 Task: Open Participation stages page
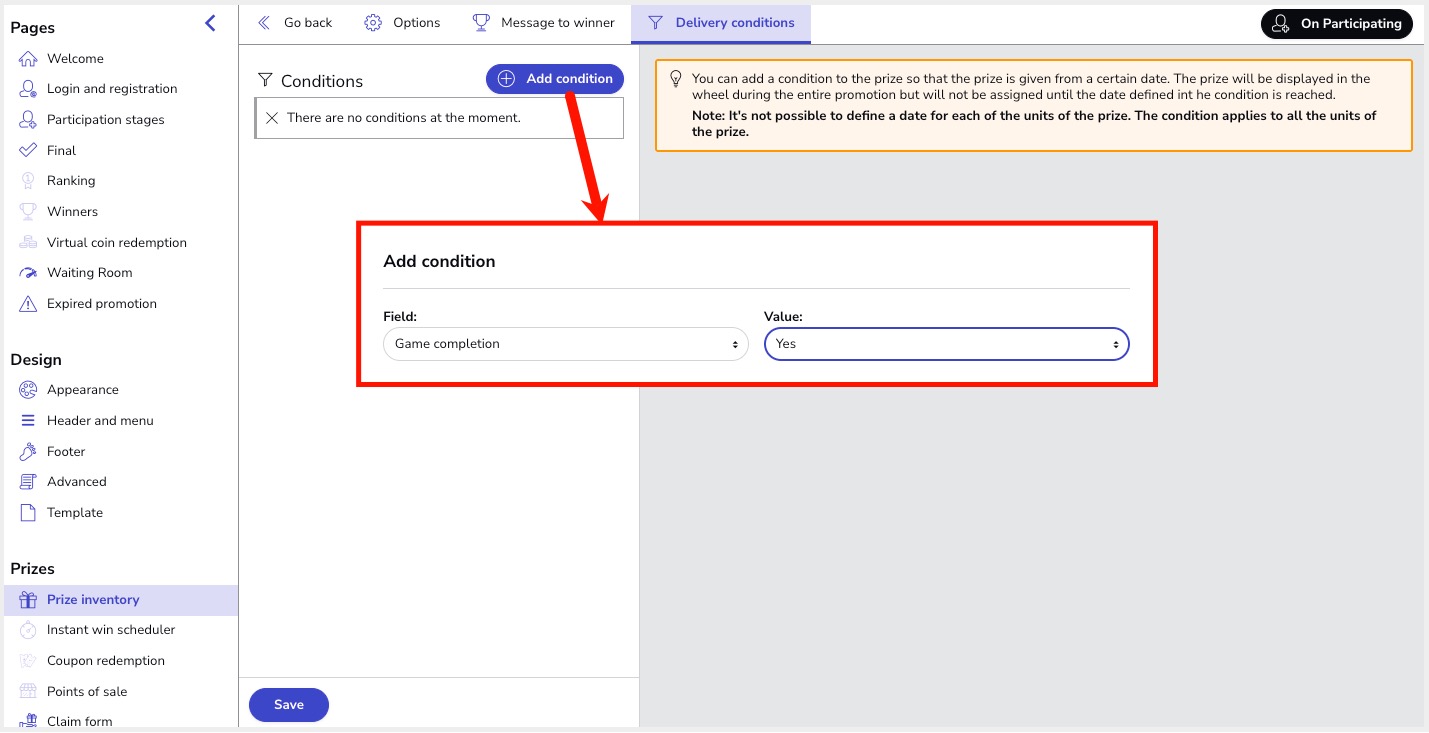pos(106,120)
